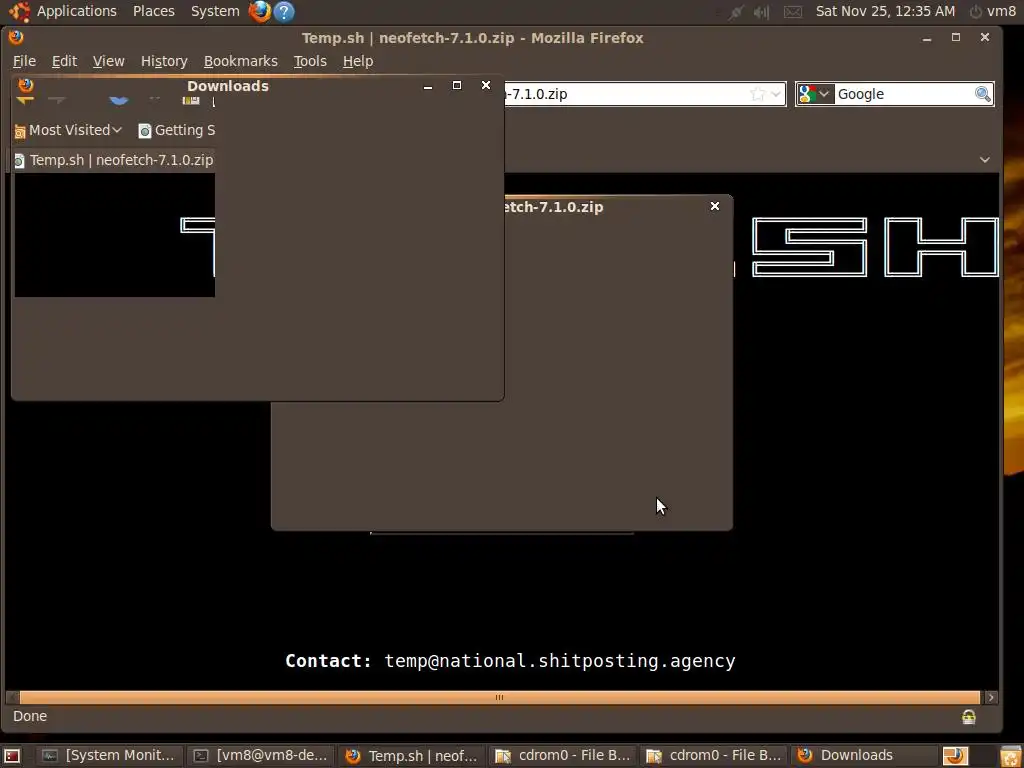Switch to System Monitor in the taskbar
The width and height of the screenshot is (1024, 768).
coord(109,756)
